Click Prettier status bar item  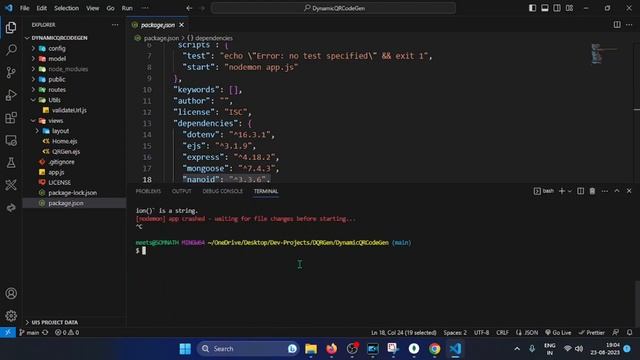(591, 333)
